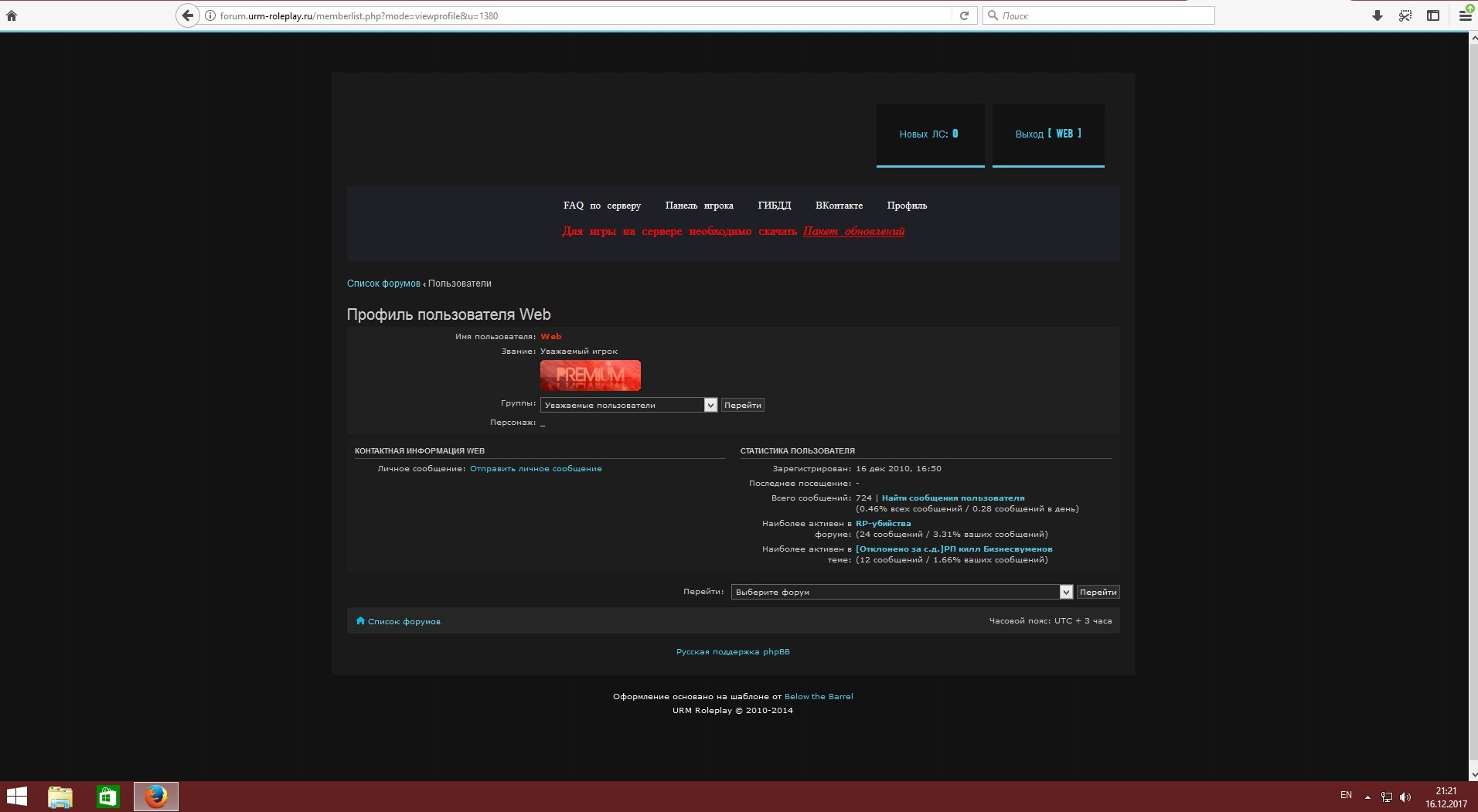Viewport: 1478px width, 812px height.
Task: Open the ВКонтакте menu item
Action: 839,206
